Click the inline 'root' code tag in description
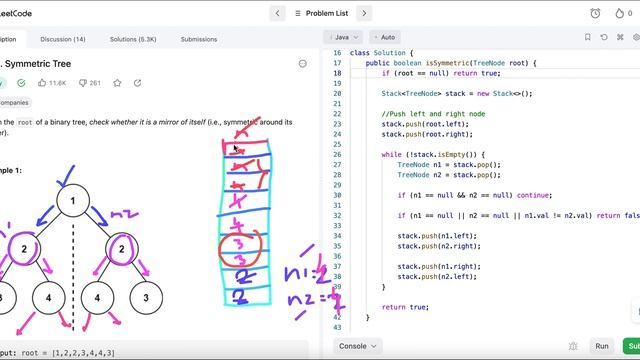The height and width of the screenshot is (360, 640). tap(25, 122)
